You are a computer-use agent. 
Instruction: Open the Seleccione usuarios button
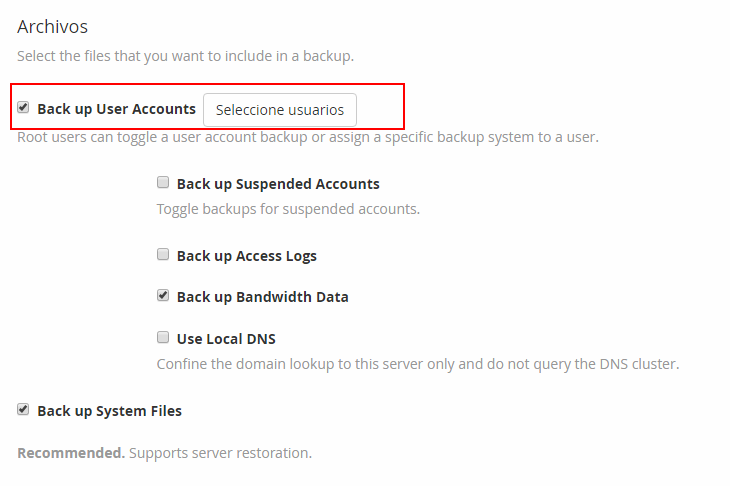pyautogui.click(x=280, y=110)
